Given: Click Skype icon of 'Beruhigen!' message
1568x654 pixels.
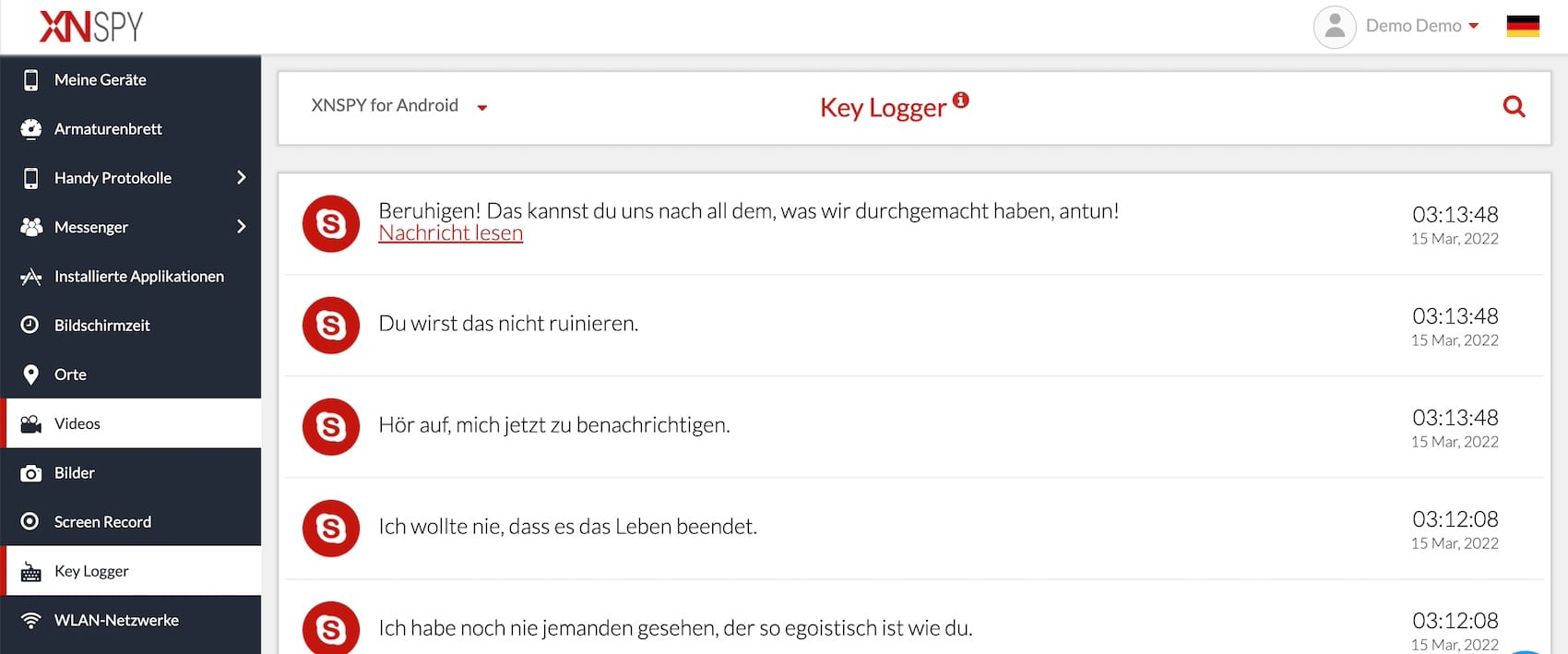Looking at the screenshot, I should (x=331, y=223).
